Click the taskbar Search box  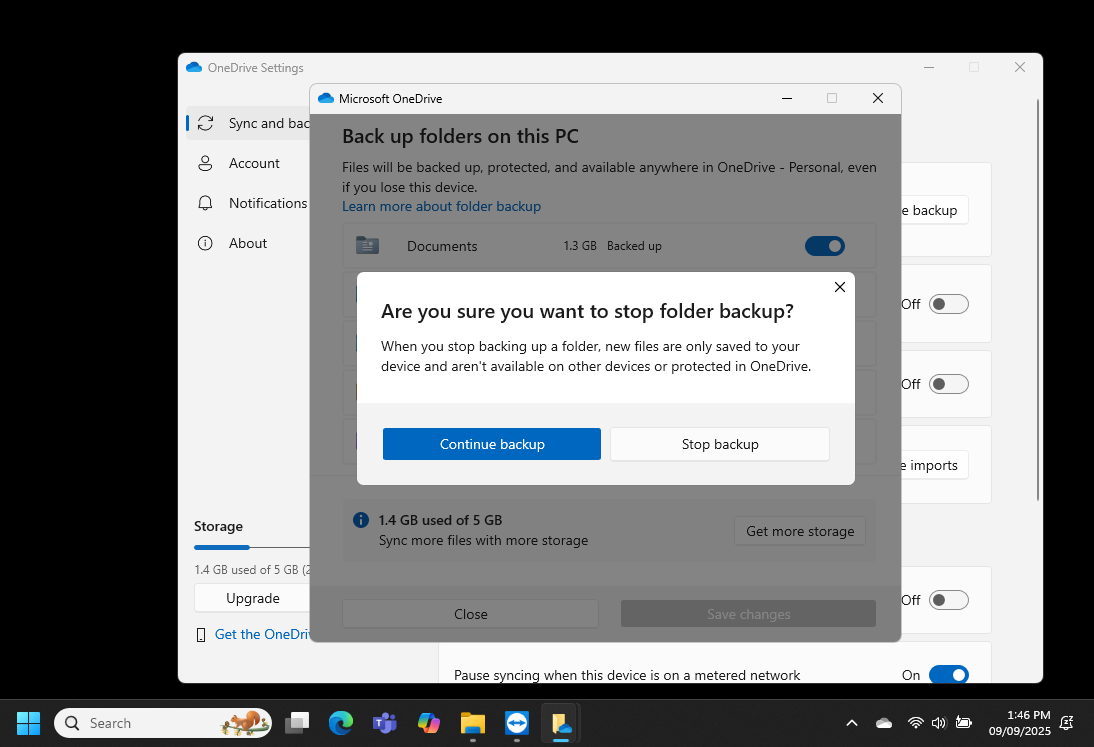163,723
